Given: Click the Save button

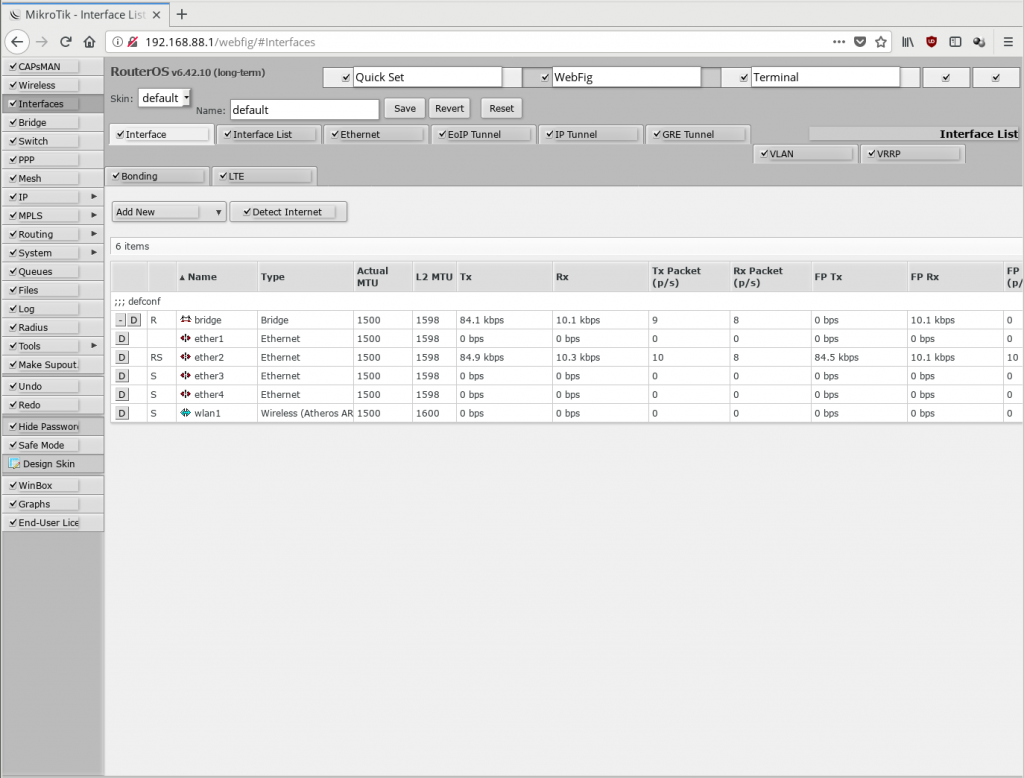Looking at the screenshot, I should [x=405, y=109].
